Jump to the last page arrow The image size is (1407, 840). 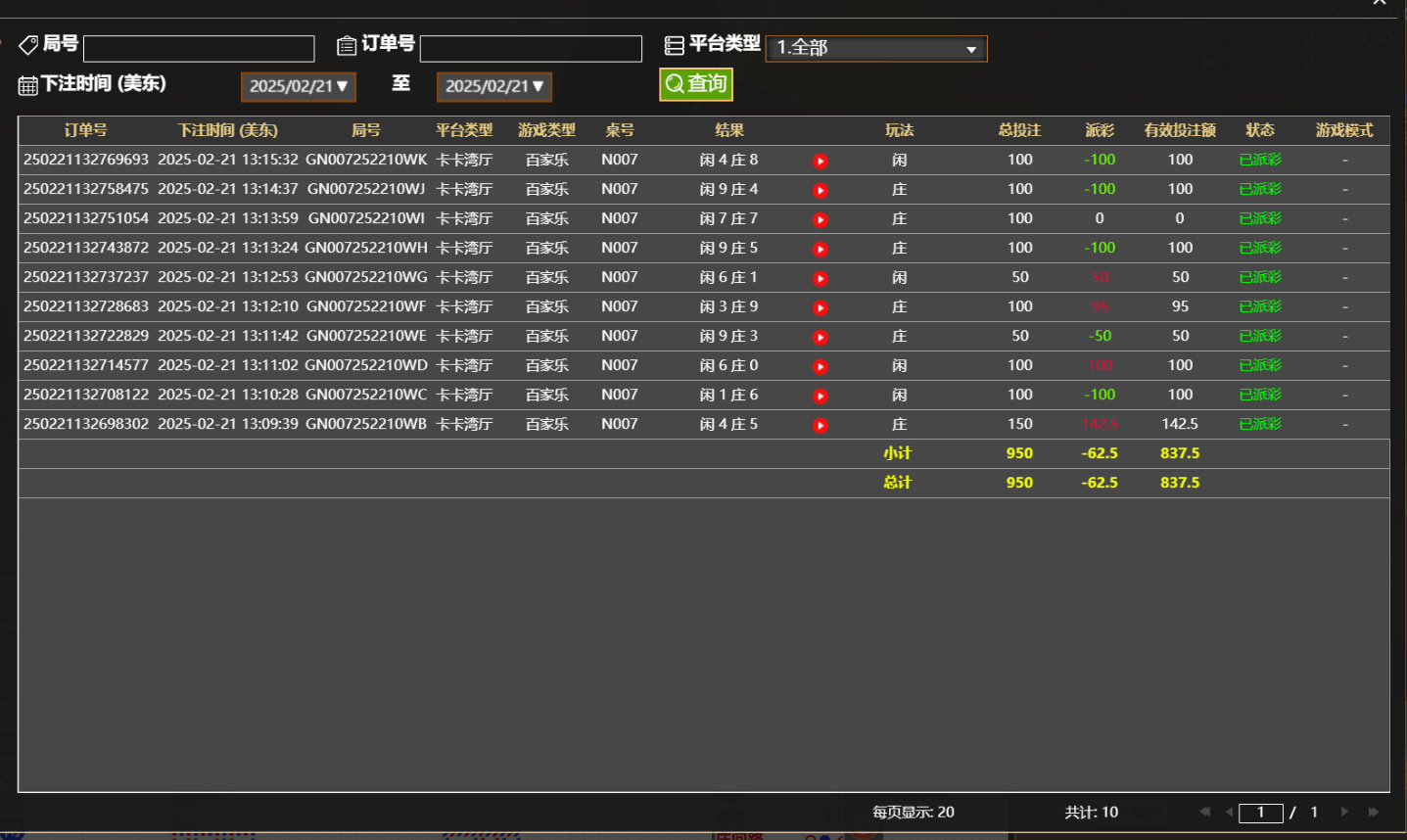pyautogui.click(x=1374, y=812)
